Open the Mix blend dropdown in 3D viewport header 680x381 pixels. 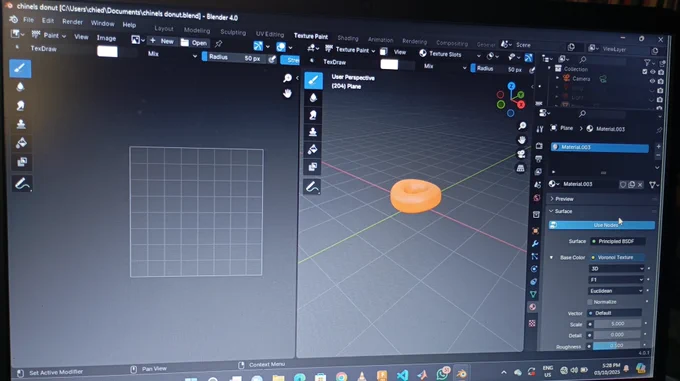click(x=445, y=67)
